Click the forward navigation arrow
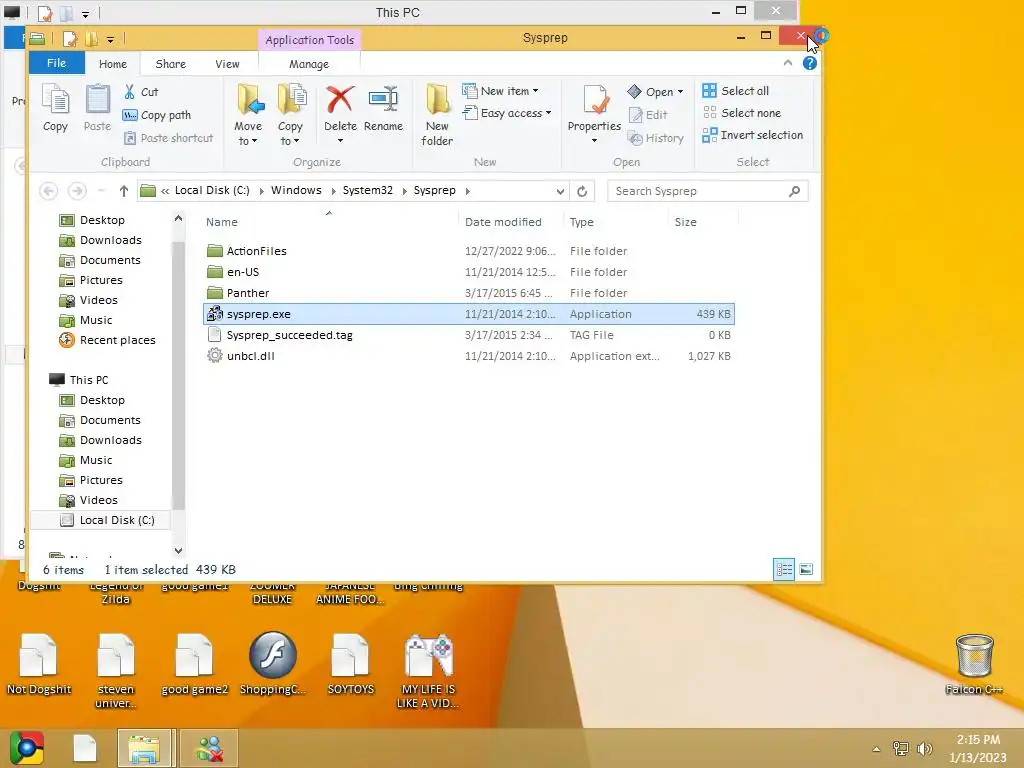This screenshot has height=768, width=1024. (x=77, y=191)
